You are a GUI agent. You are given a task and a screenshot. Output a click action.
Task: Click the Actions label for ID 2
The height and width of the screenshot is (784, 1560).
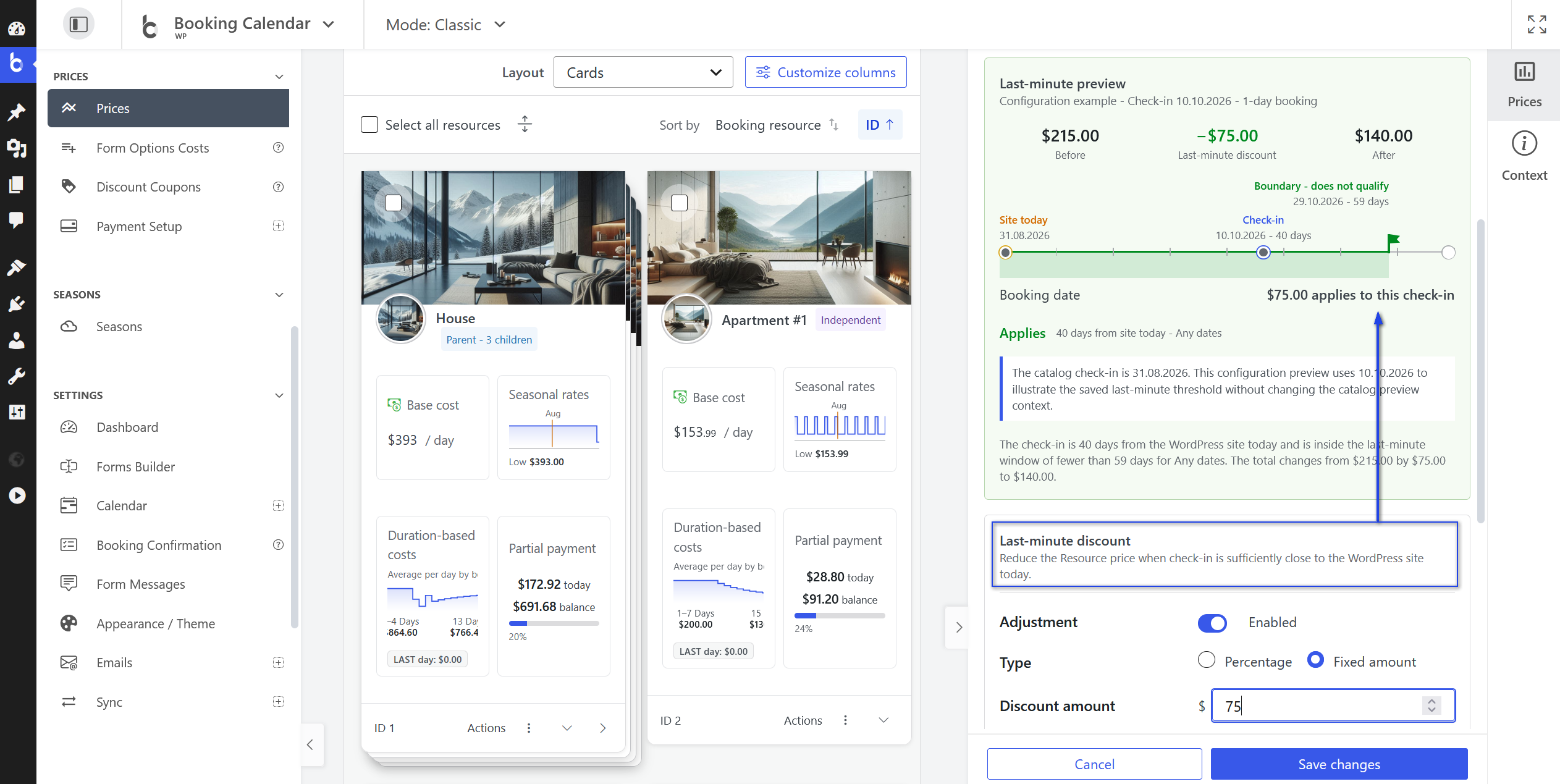[803, 720]
